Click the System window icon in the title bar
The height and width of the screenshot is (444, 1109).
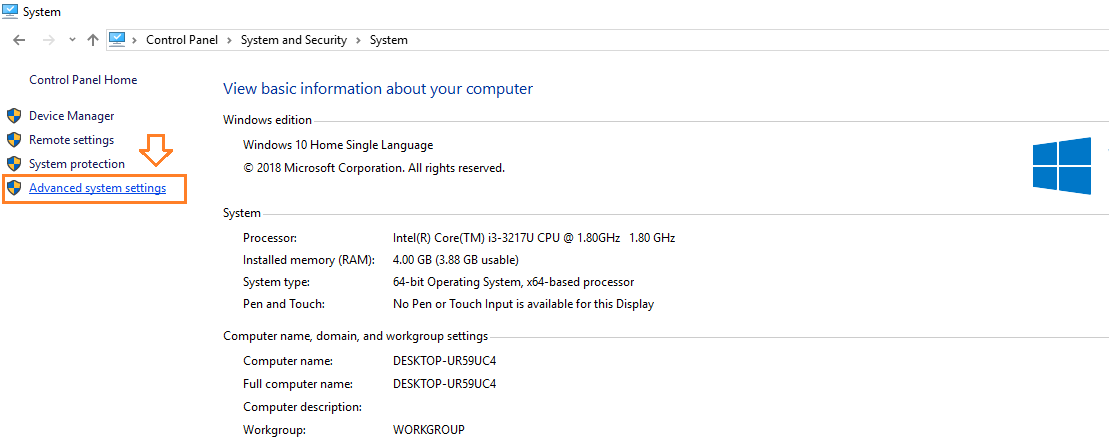(9, 11)
